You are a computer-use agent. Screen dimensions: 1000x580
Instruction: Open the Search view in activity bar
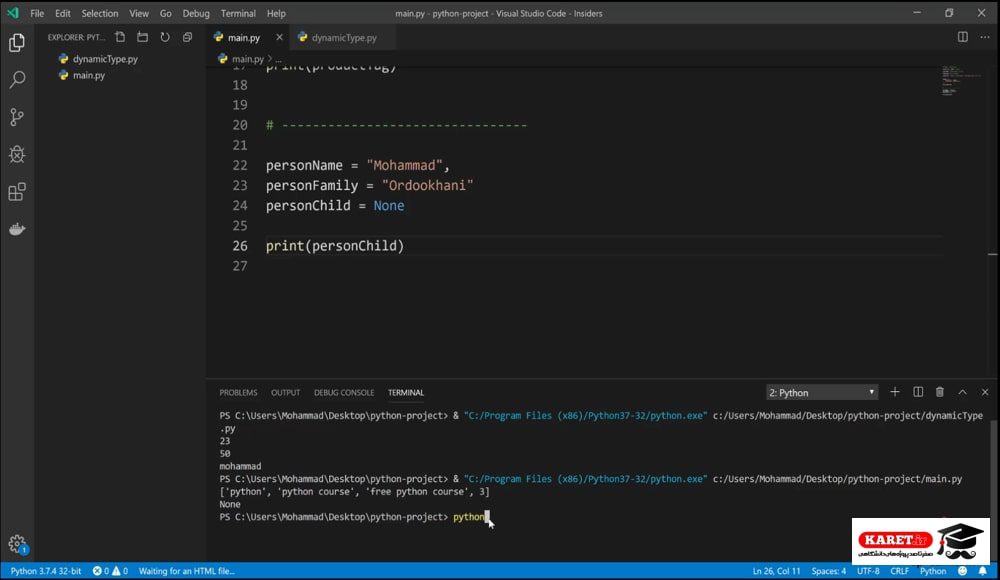(x=17, y=80)
